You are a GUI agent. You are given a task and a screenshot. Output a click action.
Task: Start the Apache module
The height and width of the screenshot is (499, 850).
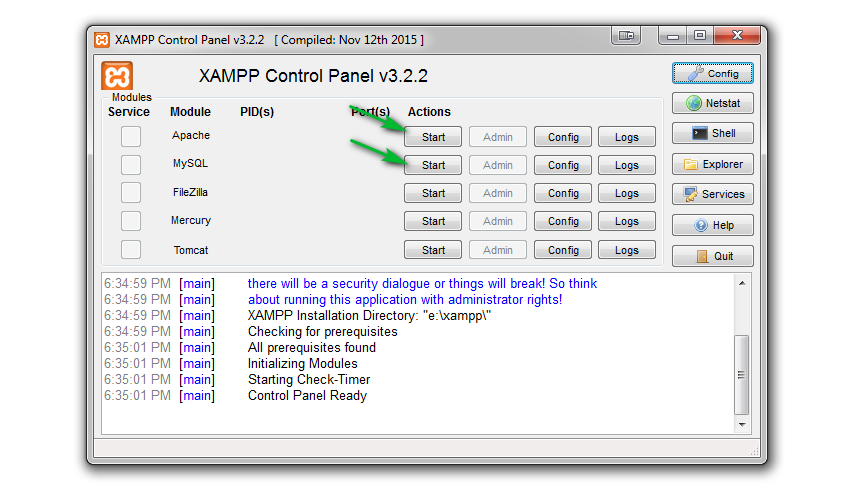(433, 137)
